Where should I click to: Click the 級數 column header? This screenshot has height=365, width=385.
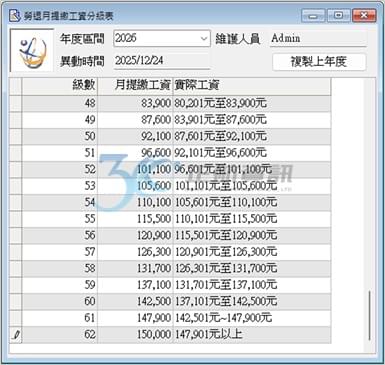point(60,86)
